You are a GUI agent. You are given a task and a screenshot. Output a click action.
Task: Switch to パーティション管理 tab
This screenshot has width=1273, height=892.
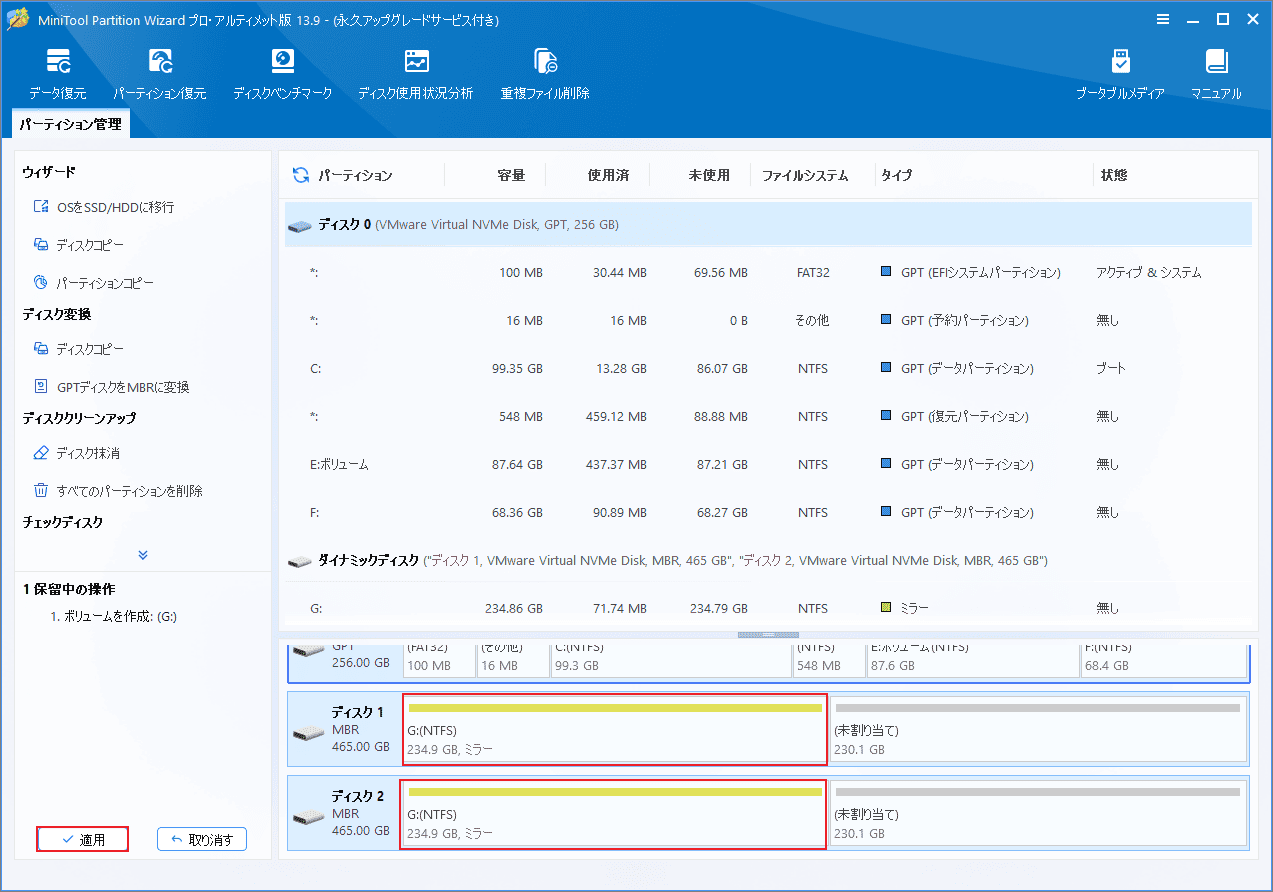(x=70, y=124)
